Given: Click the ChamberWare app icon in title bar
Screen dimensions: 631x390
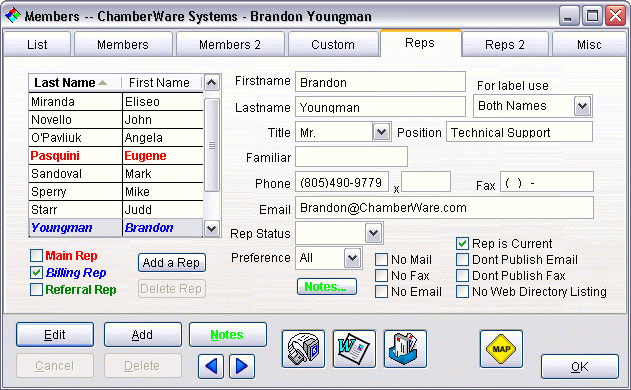Looking at the screenshot, I should (x=13, y=15).
